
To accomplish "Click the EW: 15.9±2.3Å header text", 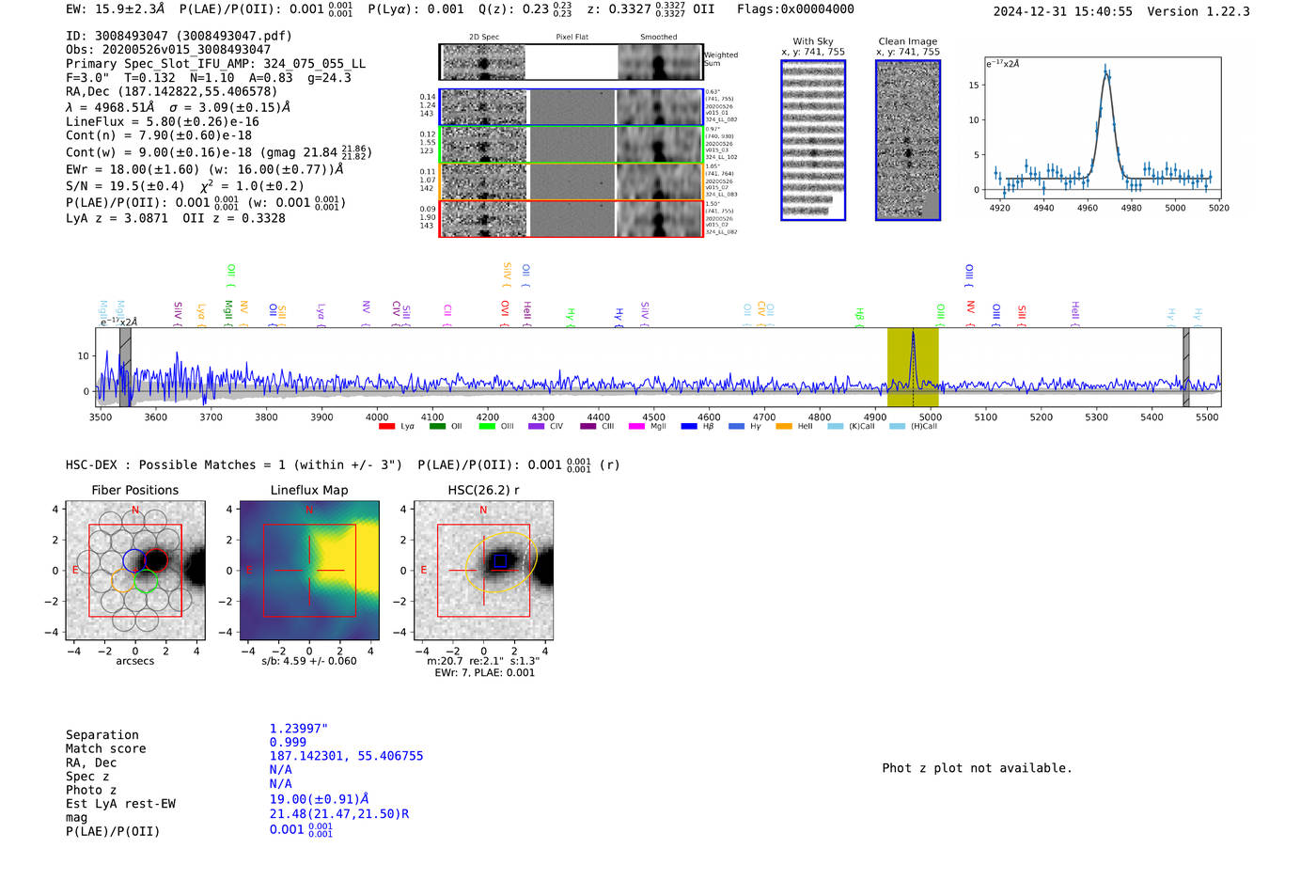I will tap(115, 9).
